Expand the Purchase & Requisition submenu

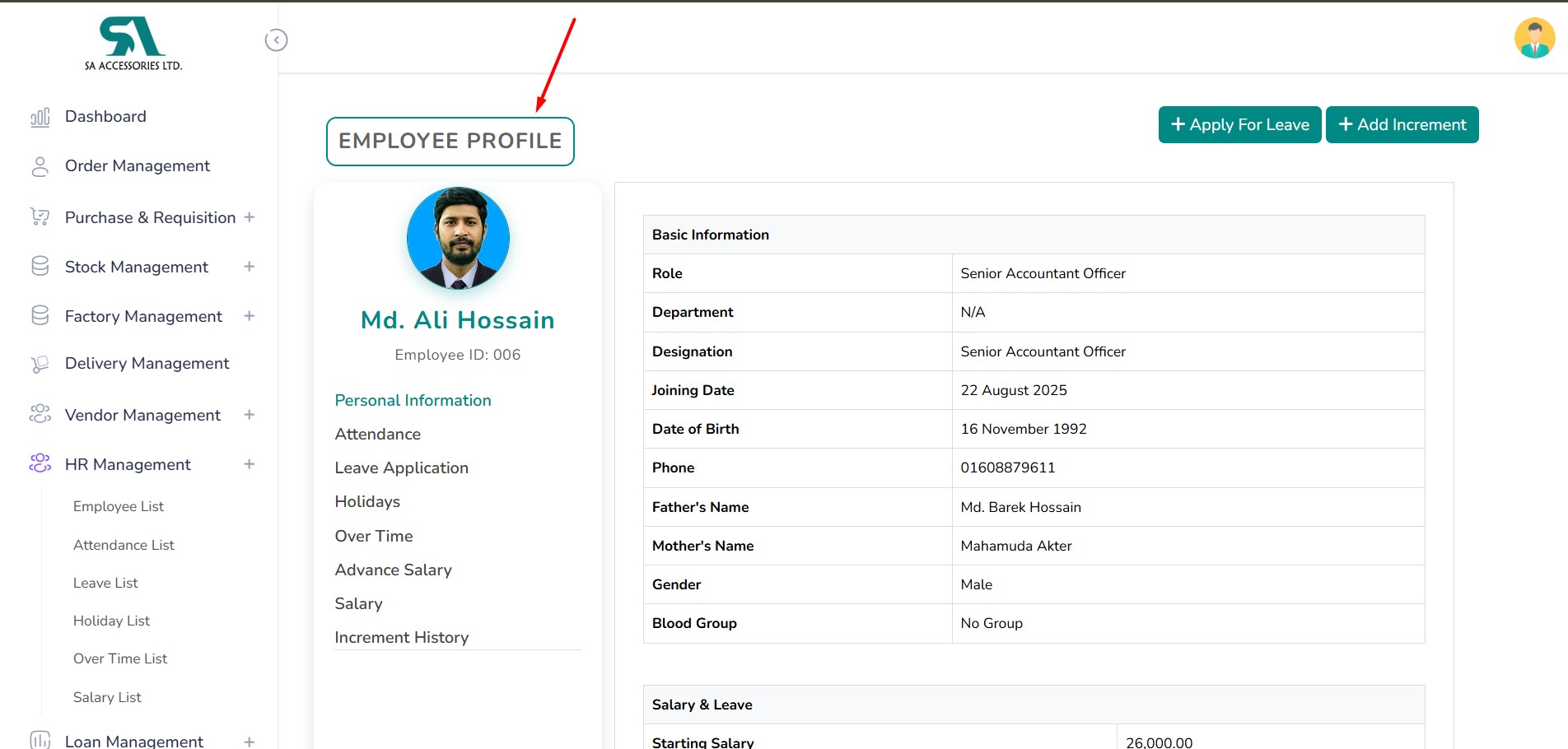coord(250,217)
